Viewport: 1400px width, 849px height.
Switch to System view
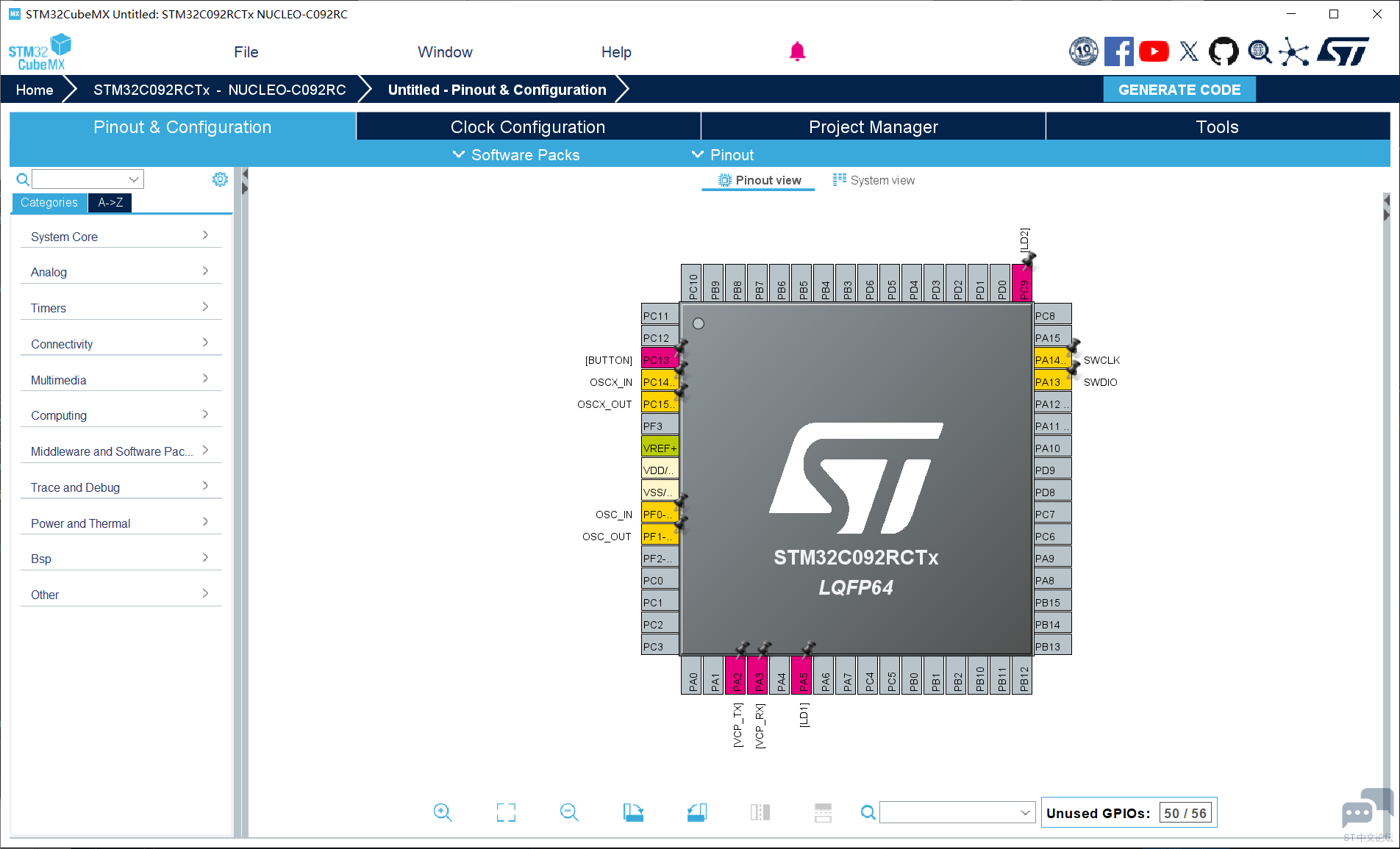874,180
